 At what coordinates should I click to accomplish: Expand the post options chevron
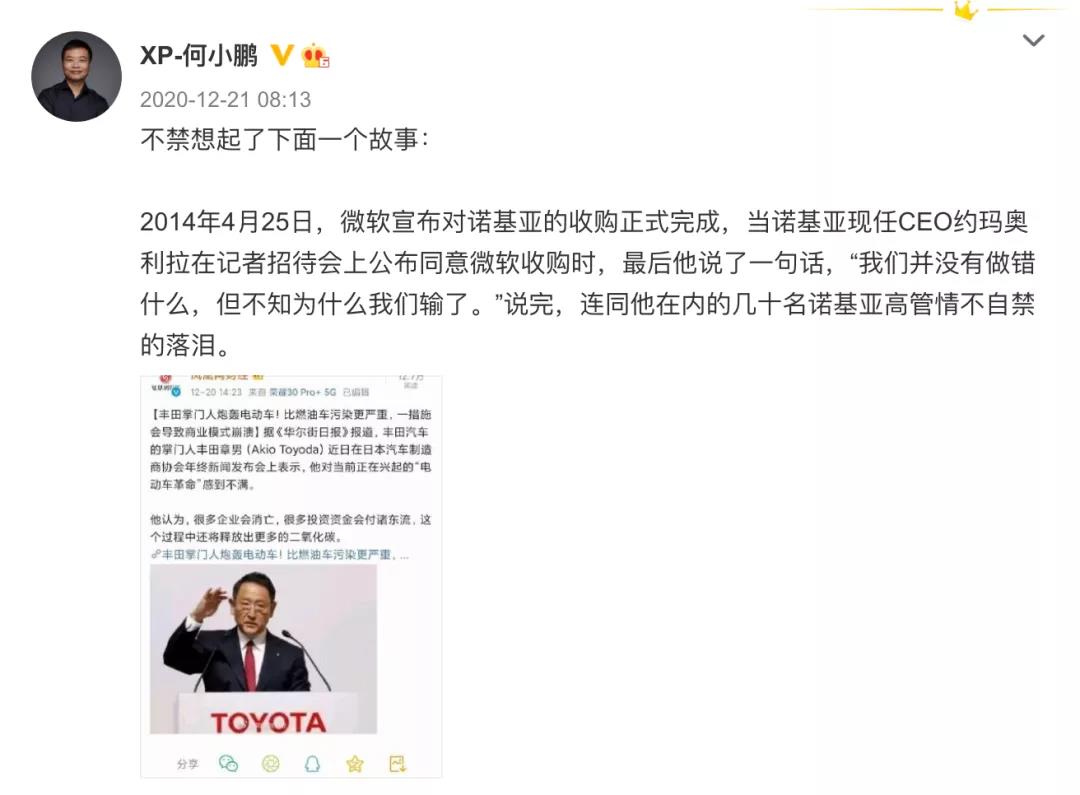coord(1033,41)
